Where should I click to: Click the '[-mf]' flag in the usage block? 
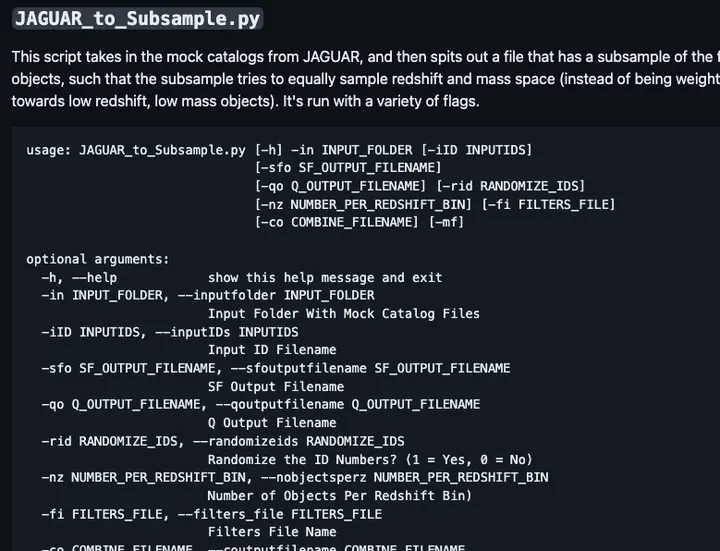click(446, 222)
